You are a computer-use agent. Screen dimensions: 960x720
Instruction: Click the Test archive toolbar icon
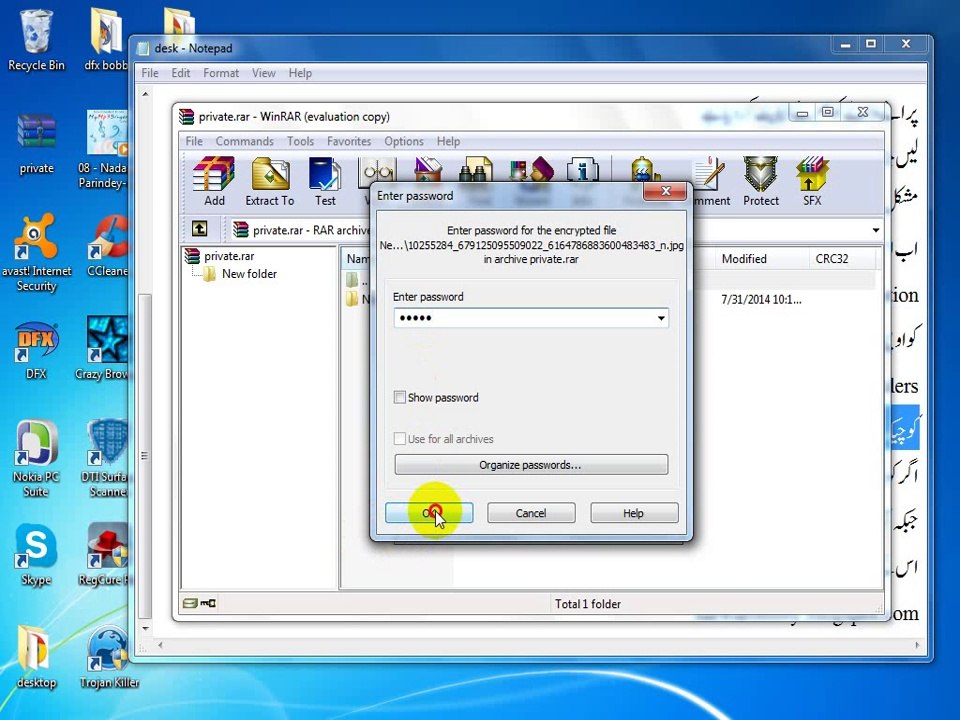324,181
